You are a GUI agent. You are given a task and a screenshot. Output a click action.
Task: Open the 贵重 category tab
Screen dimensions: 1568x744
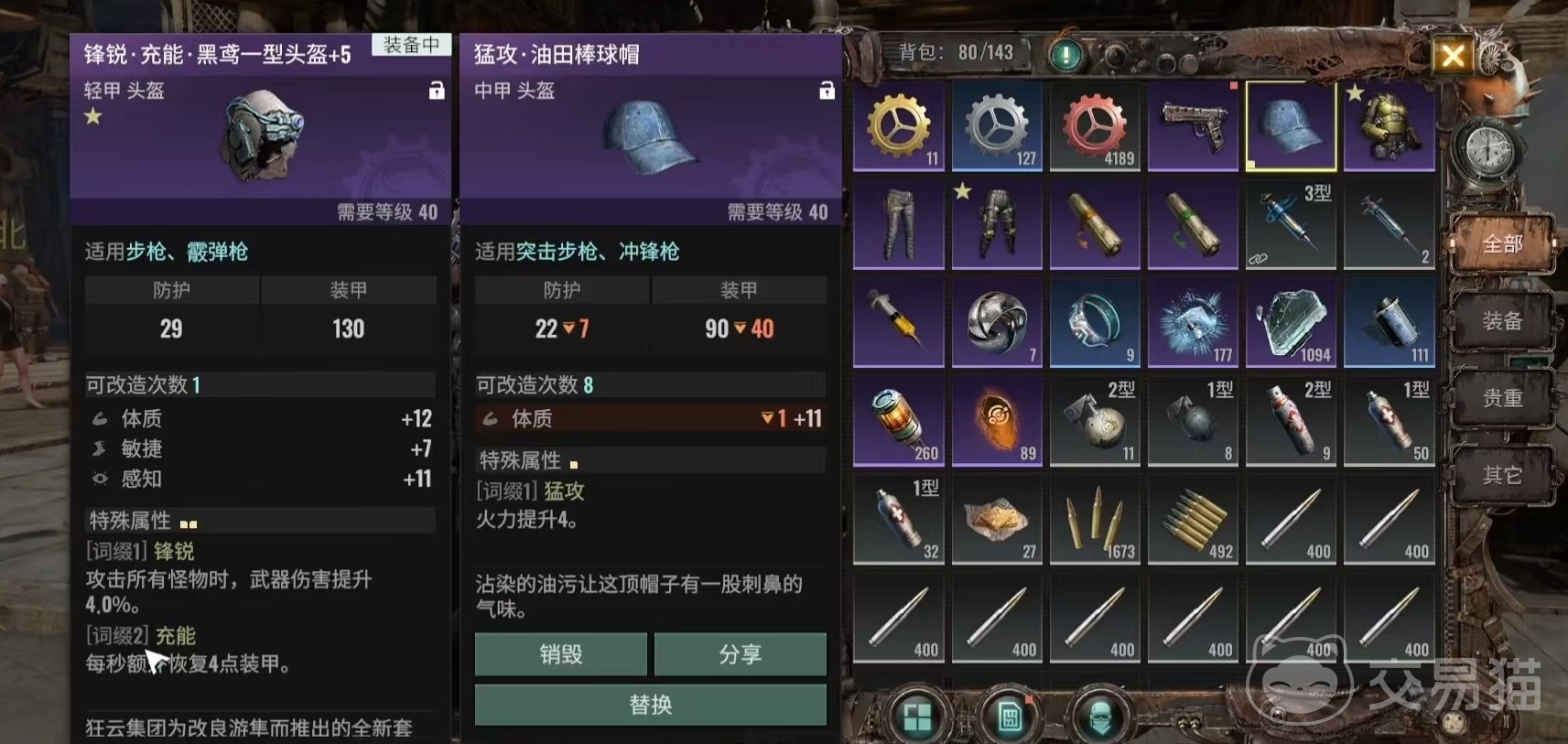click(1502, 398)
